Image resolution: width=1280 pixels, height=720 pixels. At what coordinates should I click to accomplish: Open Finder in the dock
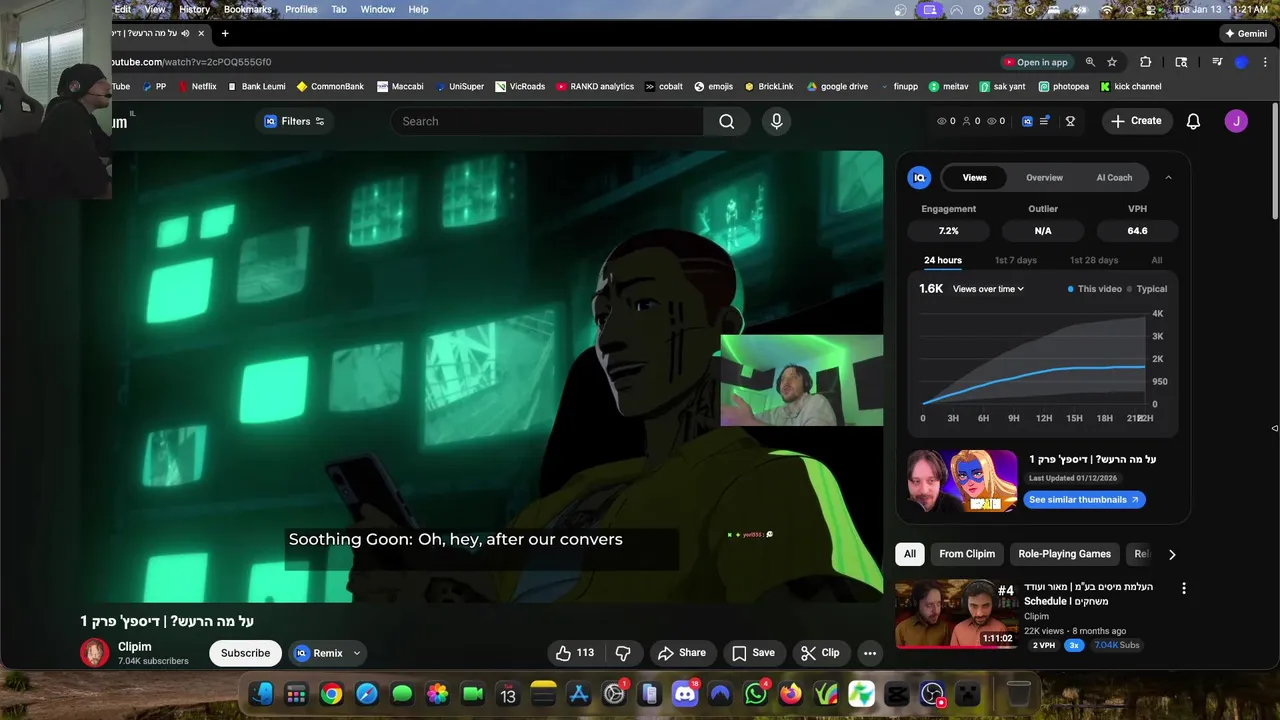coord(261,693)
